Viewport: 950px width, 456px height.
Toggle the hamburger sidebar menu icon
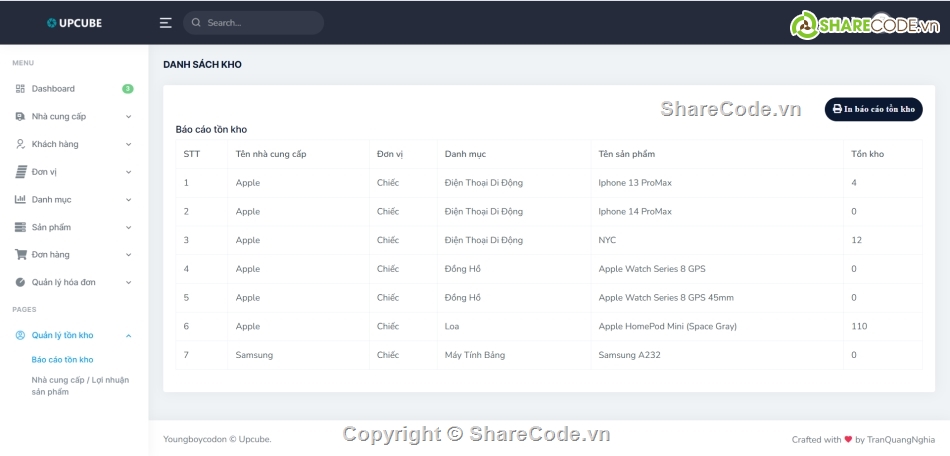pos(165,23)
